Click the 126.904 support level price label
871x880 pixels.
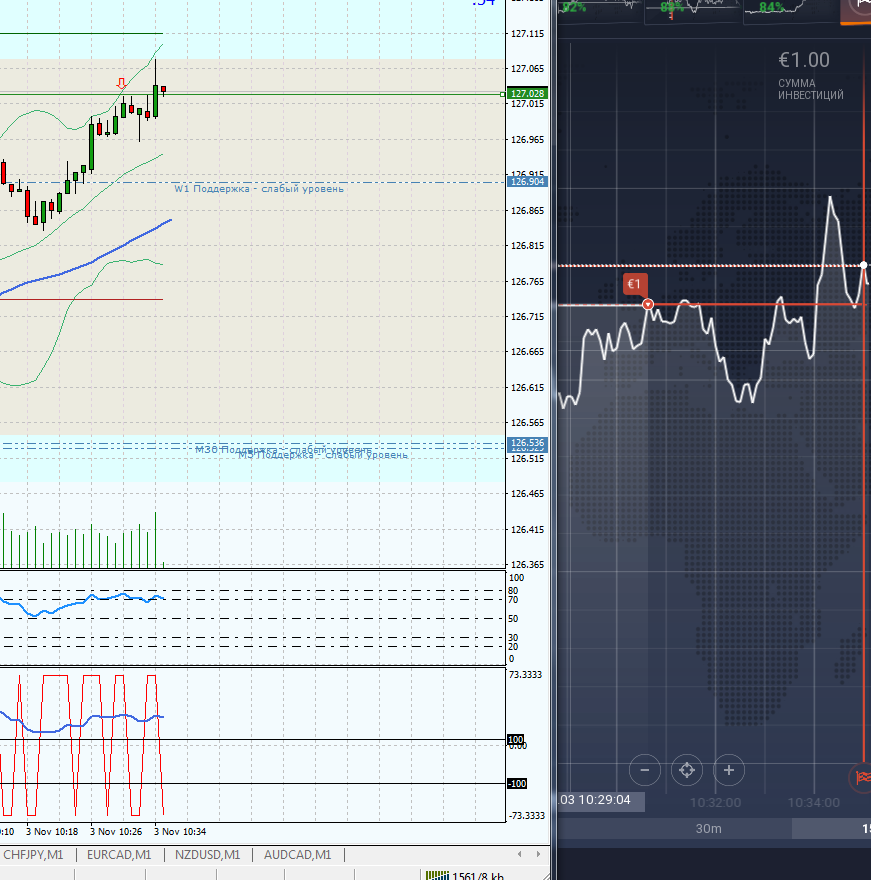click(x=527, y=182)
